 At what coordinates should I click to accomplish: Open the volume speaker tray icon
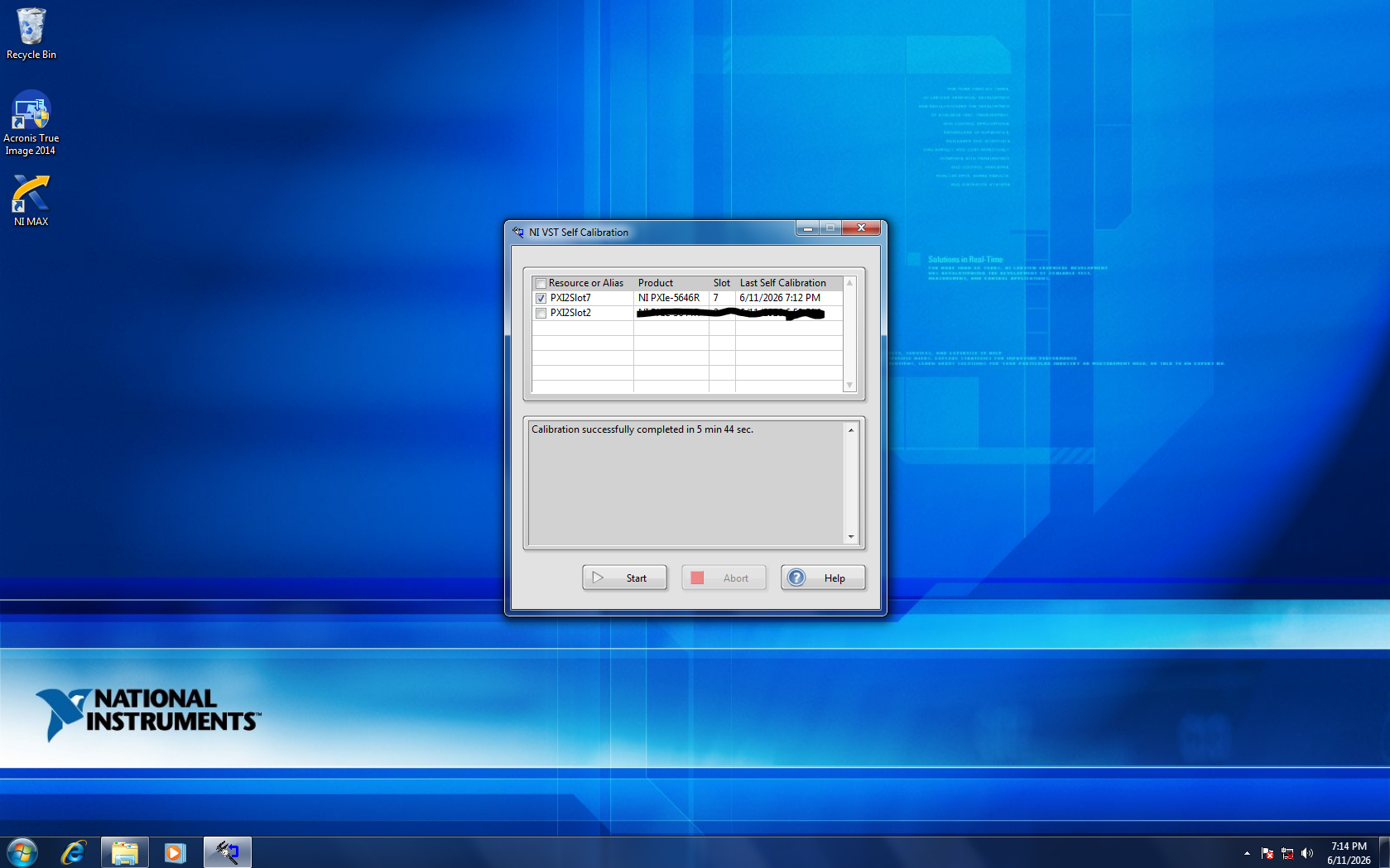point(1307,853)
